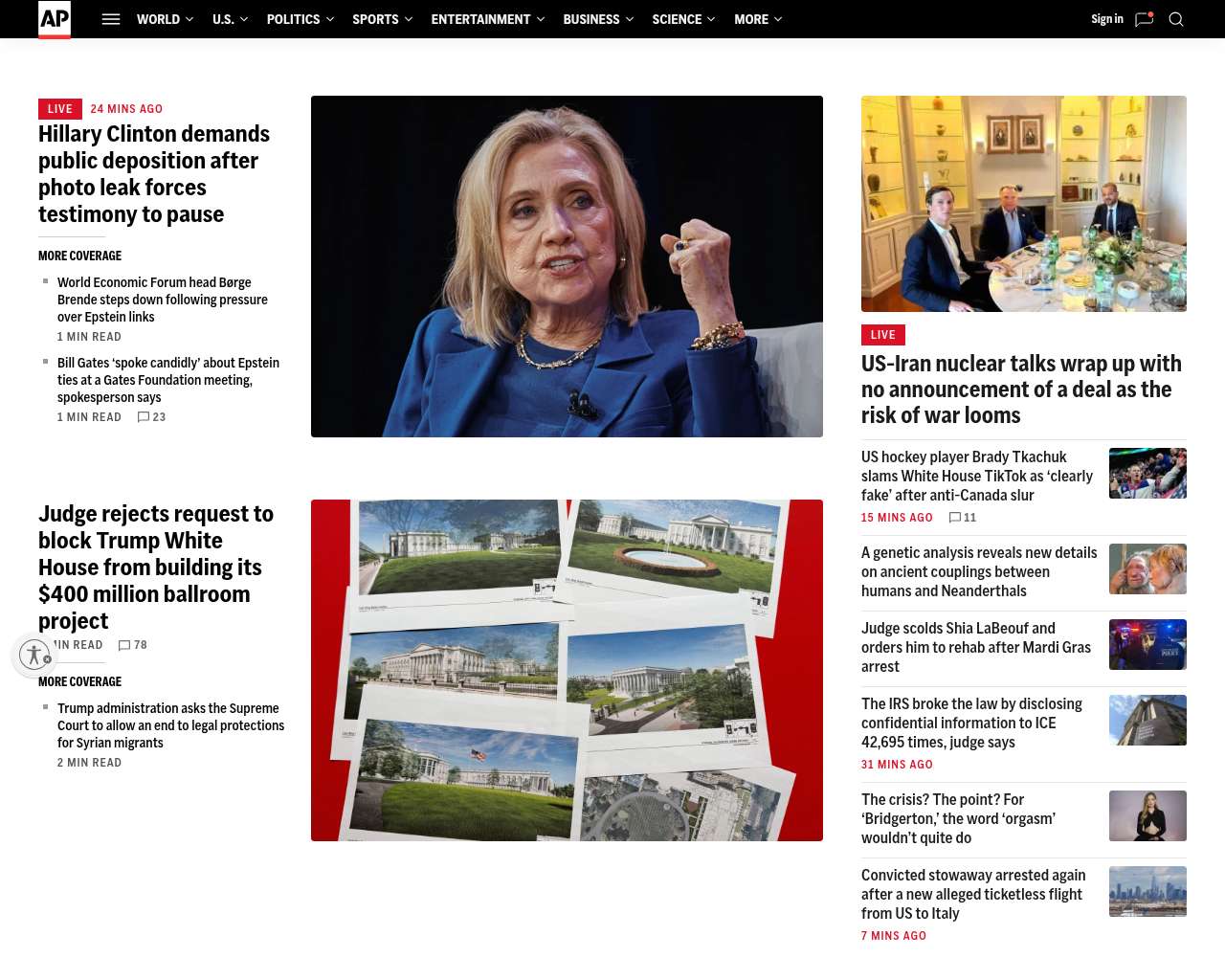Click the AP logo home icon
Viewport: 1225px width, 980px height.
pos(55,19)
